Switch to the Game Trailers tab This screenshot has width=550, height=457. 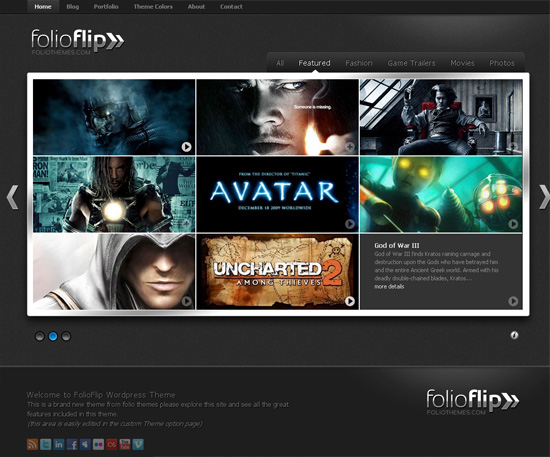tap(411, 63)
